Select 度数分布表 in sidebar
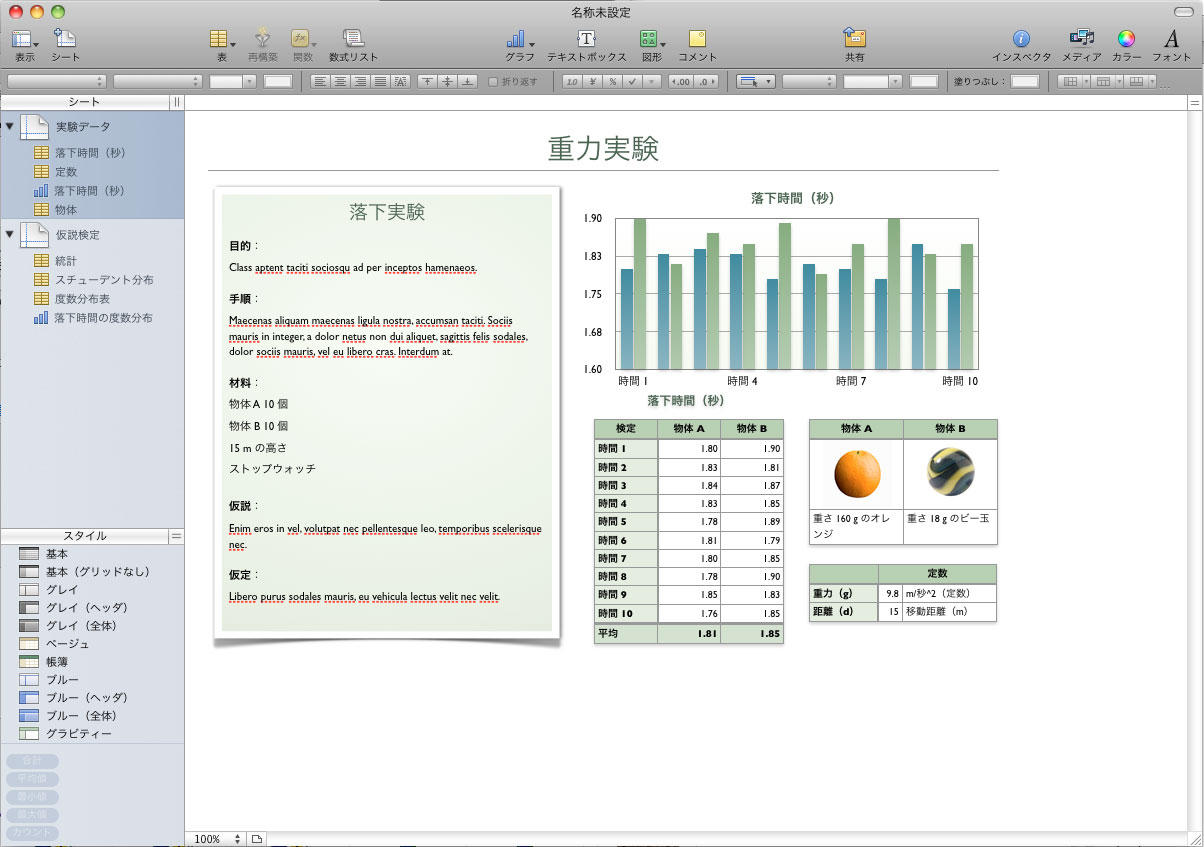 click(x=82, y=299)
